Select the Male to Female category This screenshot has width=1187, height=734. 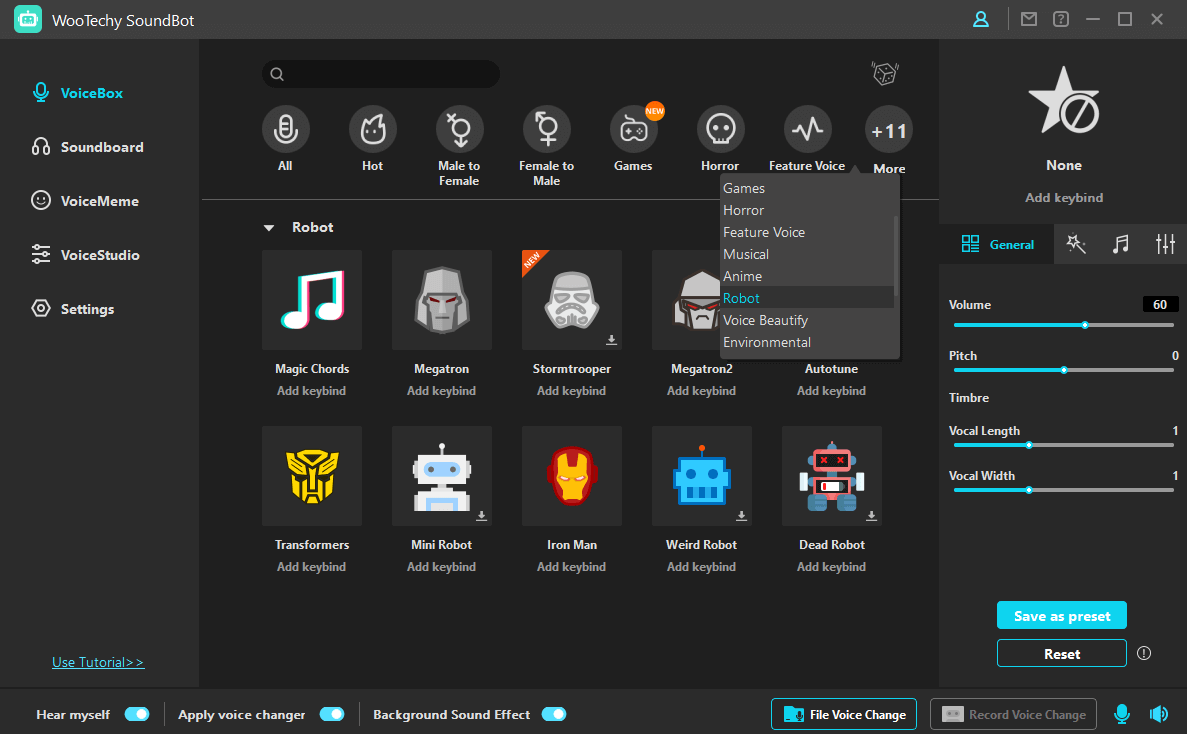point(460,129)
